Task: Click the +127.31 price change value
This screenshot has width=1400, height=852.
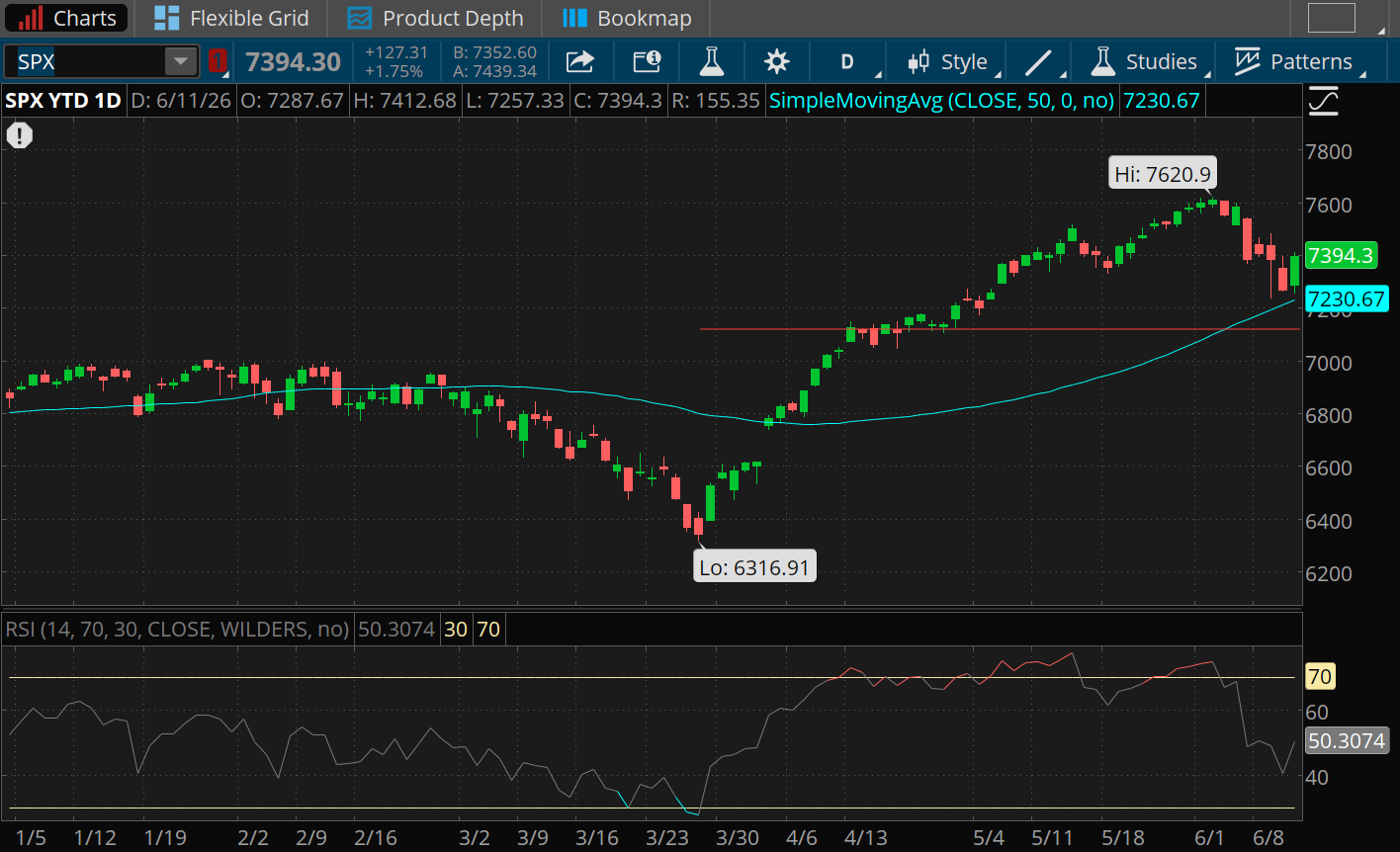Action: [x=395, y=52]
